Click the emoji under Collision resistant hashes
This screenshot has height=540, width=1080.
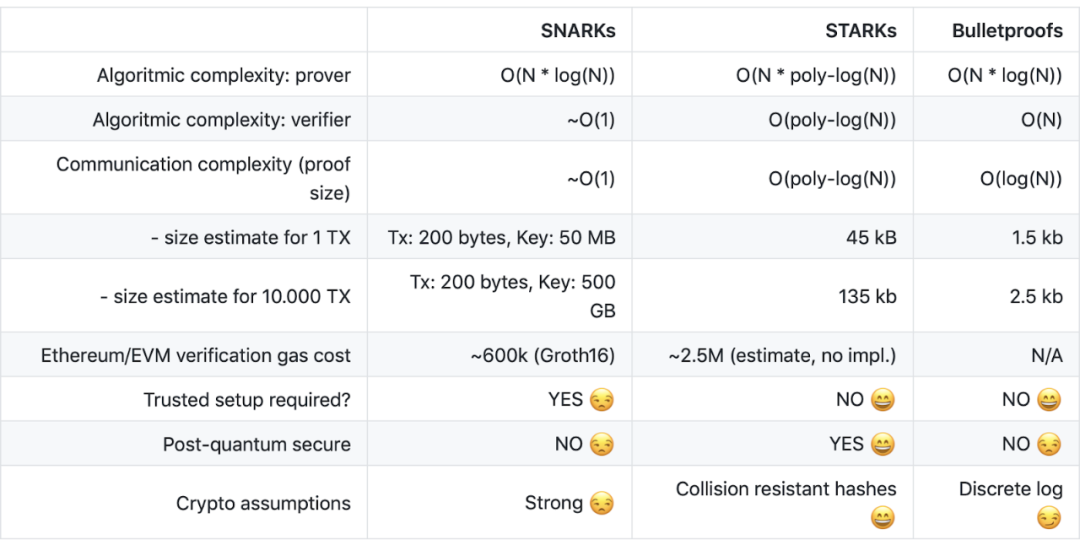(883, 518)
